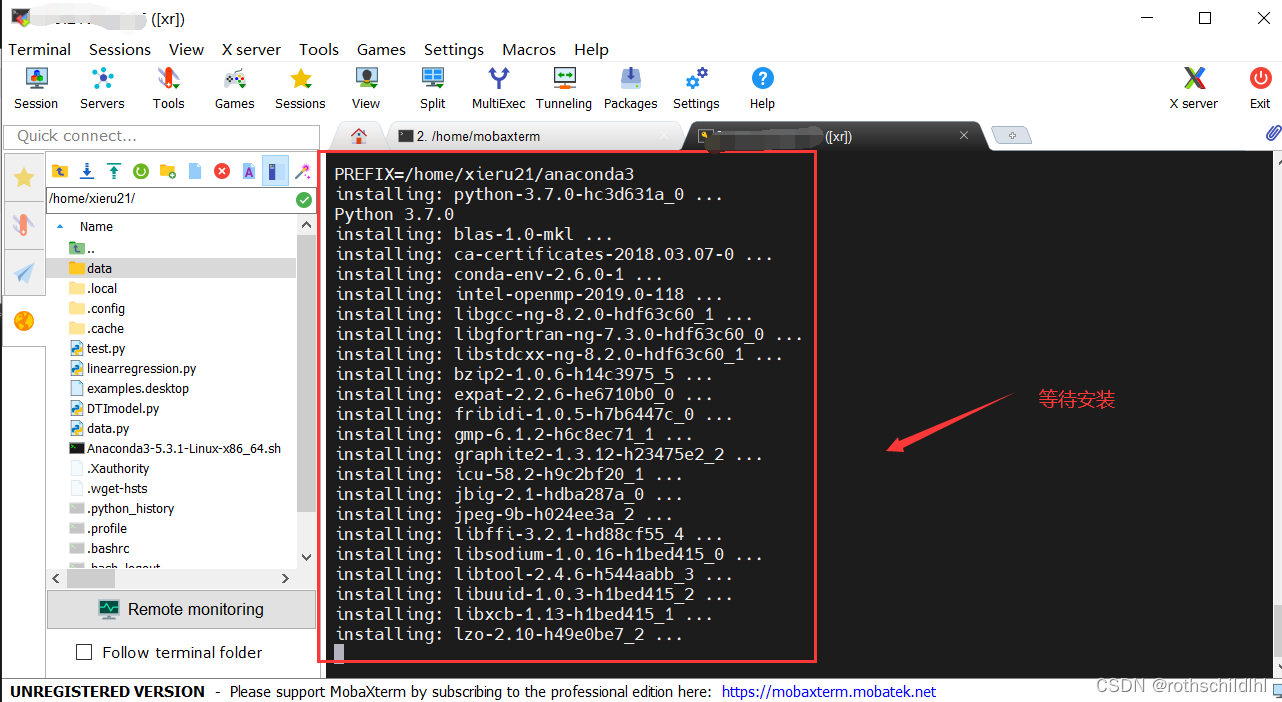Confirm path with green checkmark button
Viewport: 1282px width, 702px height.
coord(304,199)
